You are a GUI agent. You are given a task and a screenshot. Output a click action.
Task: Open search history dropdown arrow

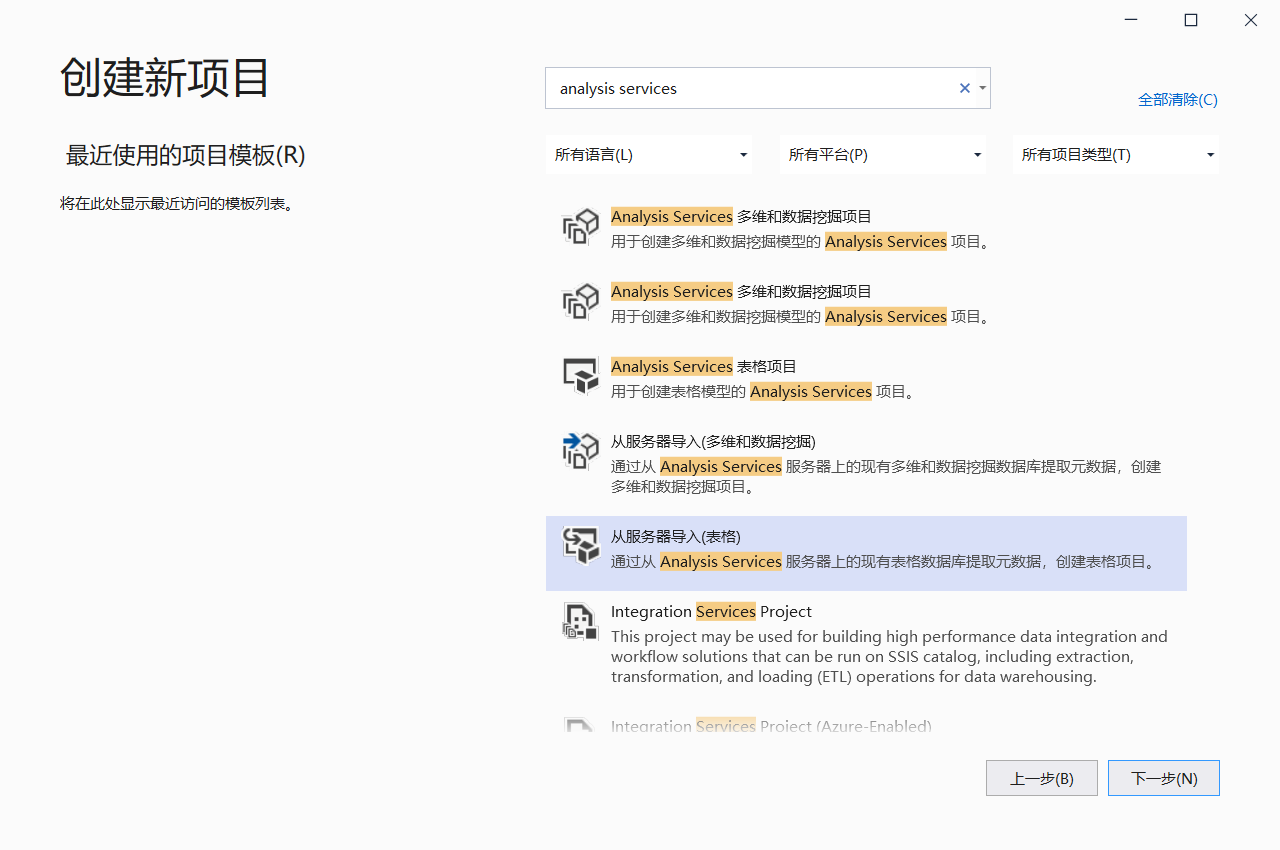point(983,88)
